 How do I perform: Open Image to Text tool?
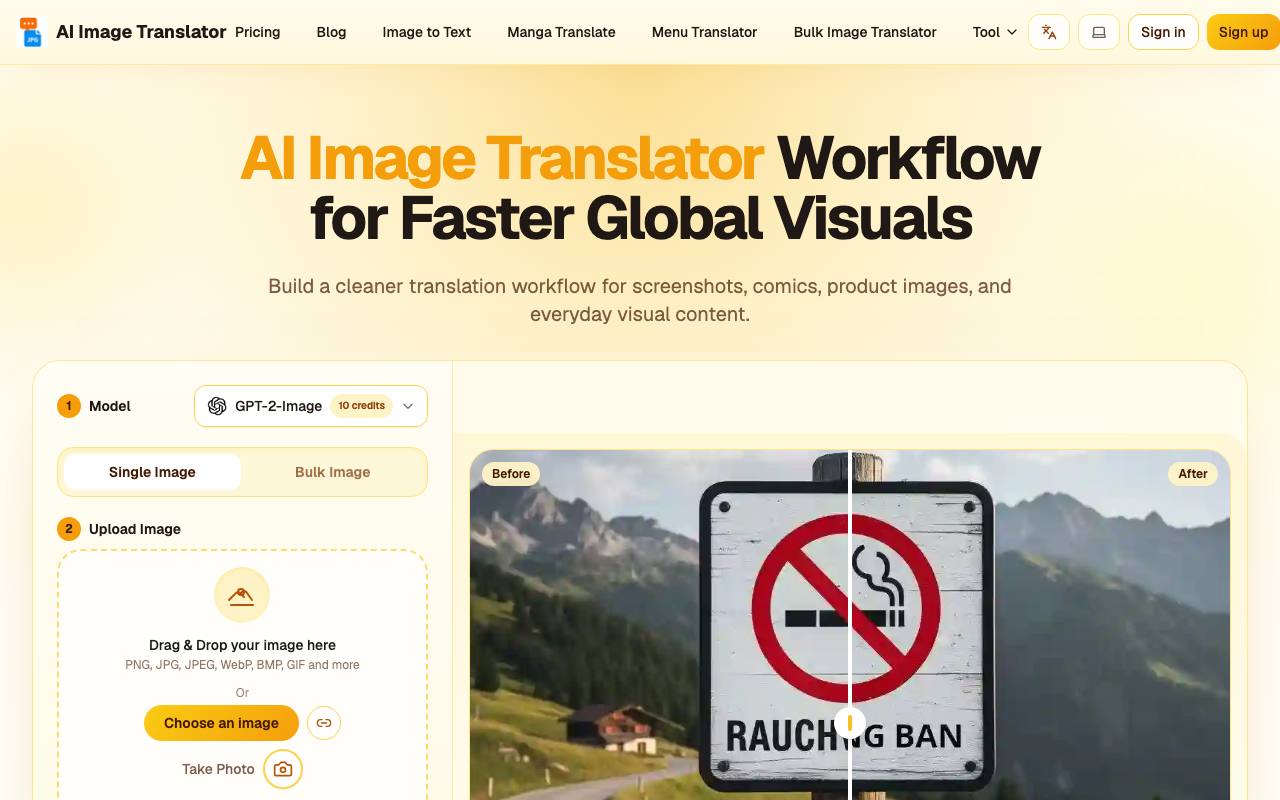click(427, 32)
